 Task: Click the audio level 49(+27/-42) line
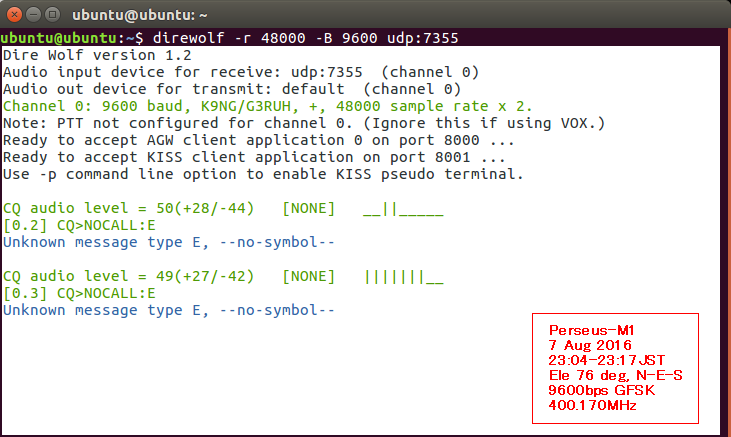coord(223,277)
